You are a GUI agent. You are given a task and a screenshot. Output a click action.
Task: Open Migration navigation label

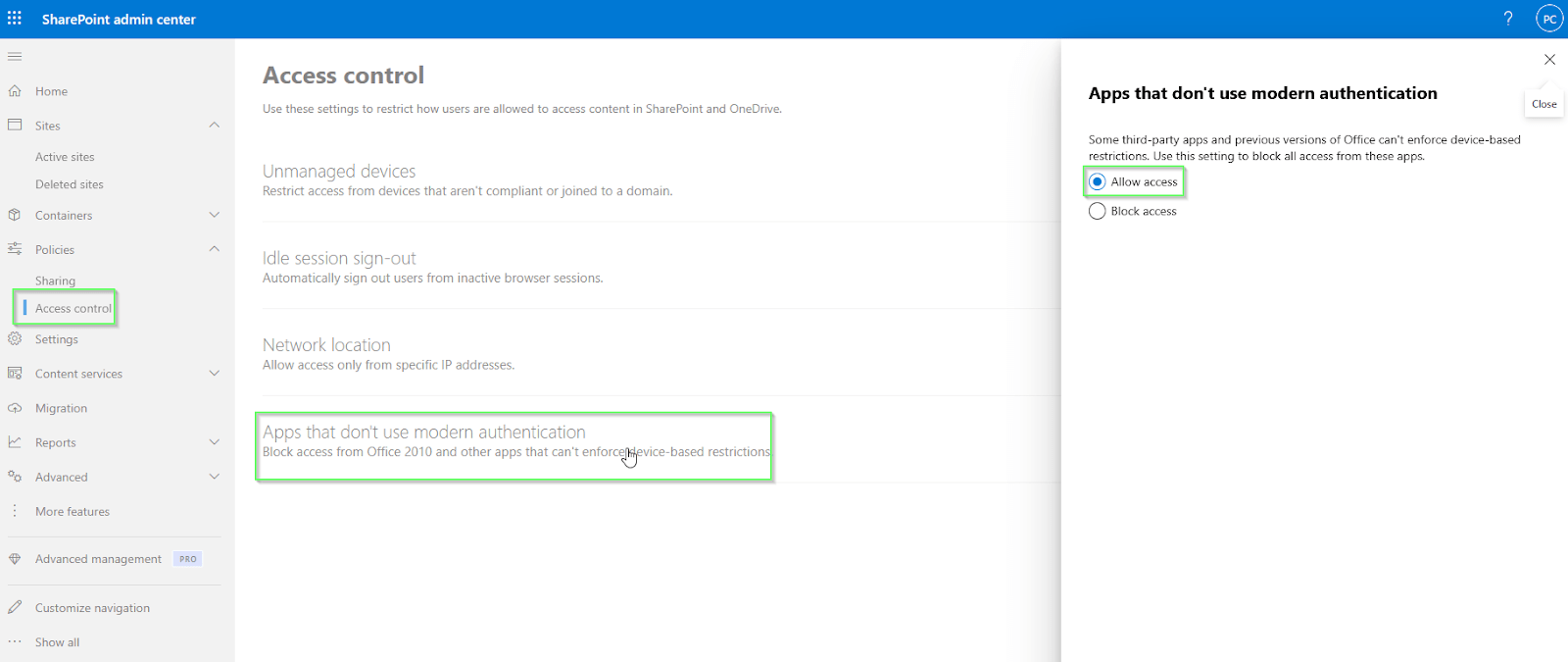(61, 408)
